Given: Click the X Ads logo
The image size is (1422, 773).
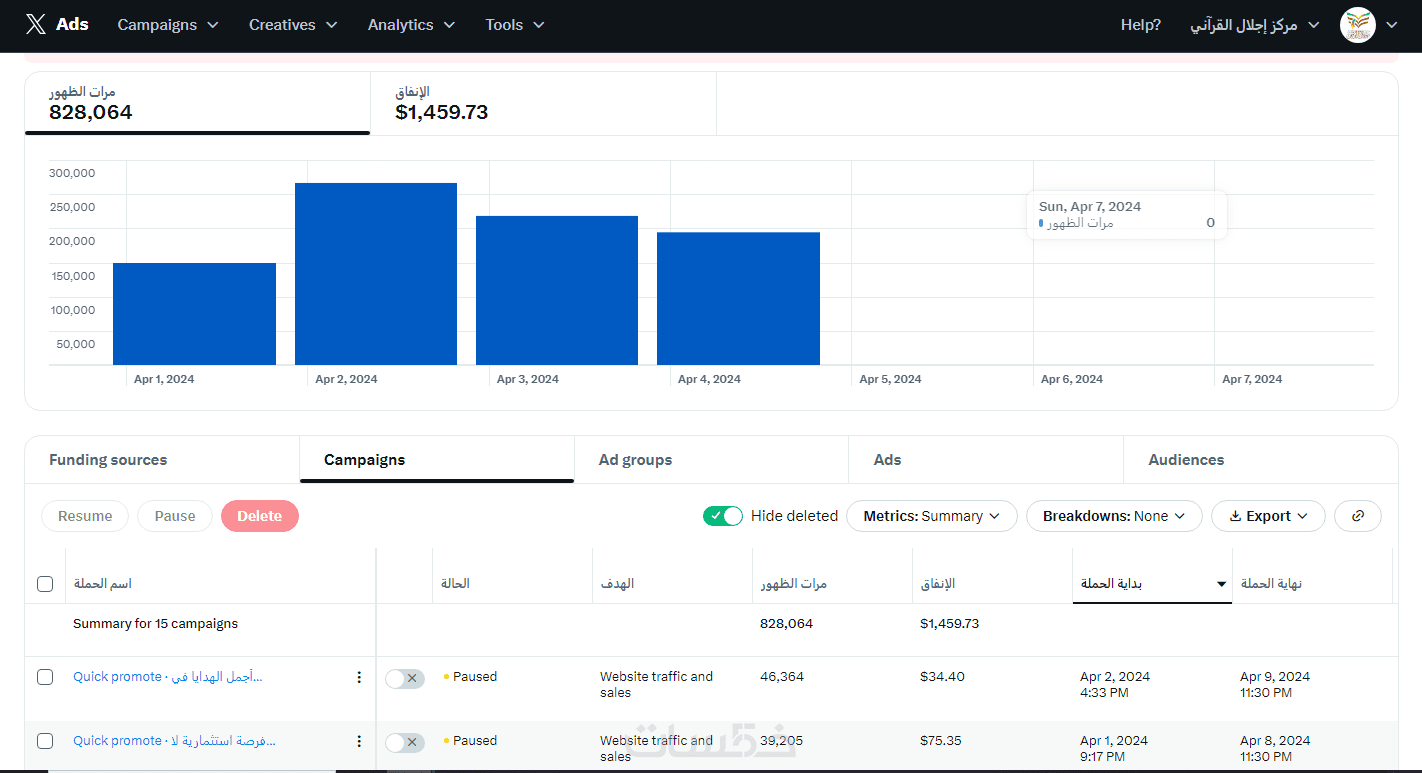Looking at the screenshot, I should (57, 24).
